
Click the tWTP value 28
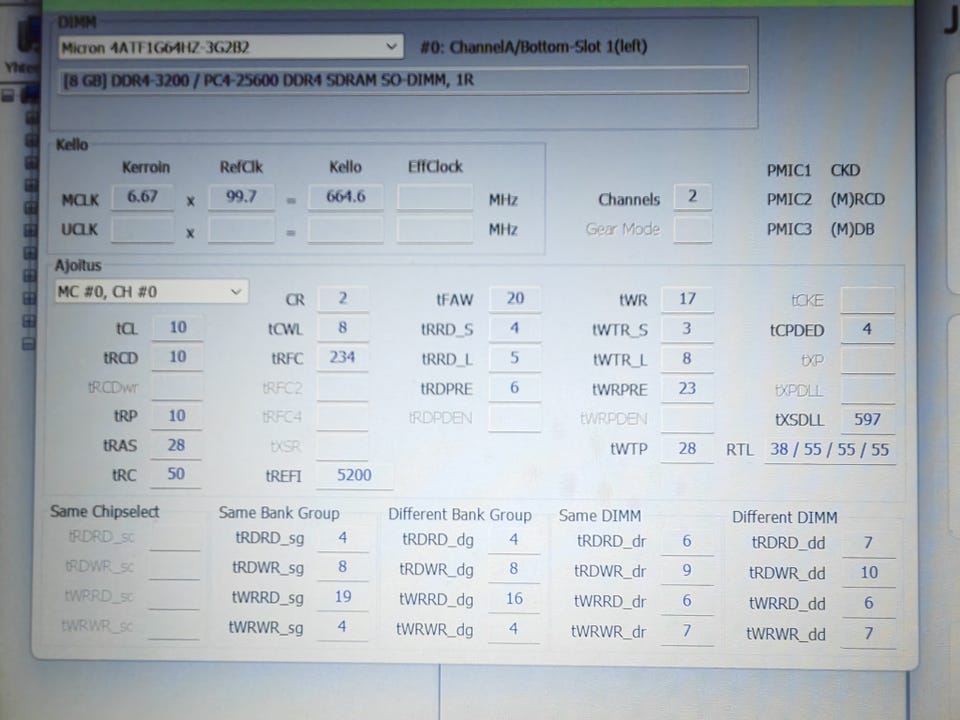pyautogui.click(x=687, y=449)
